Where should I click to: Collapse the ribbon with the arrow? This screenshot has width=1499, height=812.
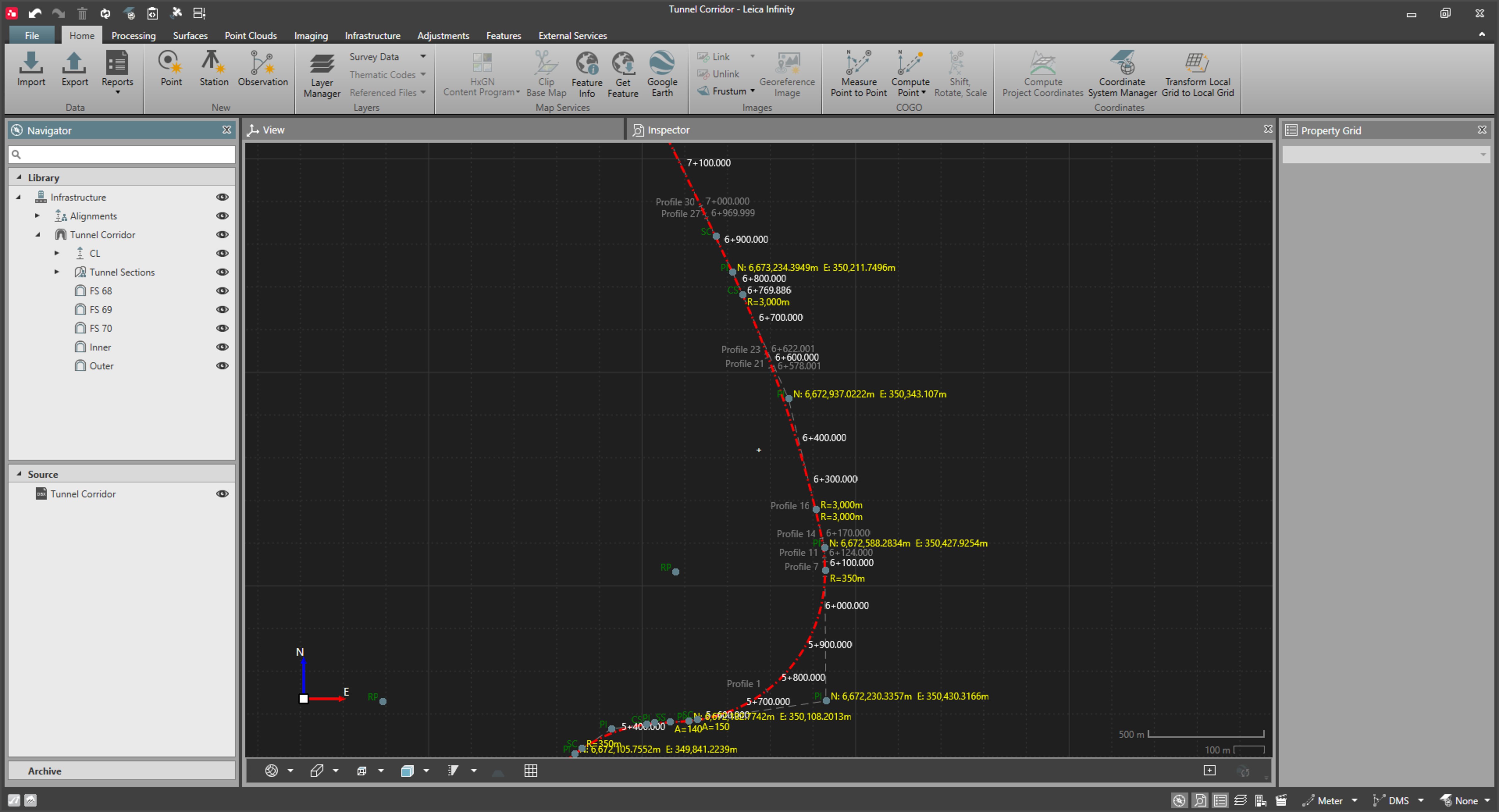pyautogui.click(x=1481, y=35)
